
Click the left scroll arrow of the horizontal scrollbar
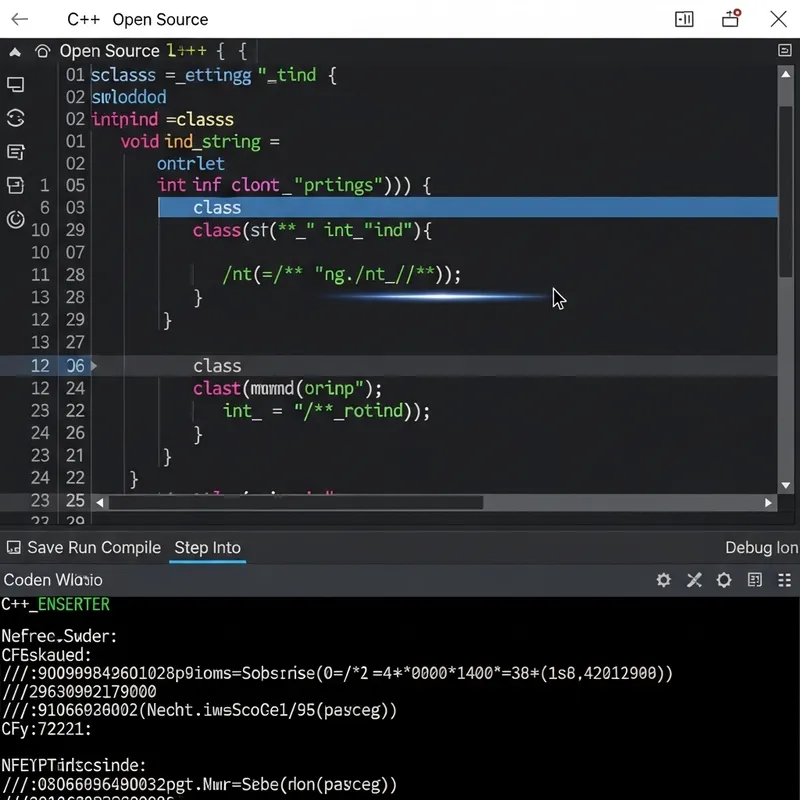pos(97,503)
